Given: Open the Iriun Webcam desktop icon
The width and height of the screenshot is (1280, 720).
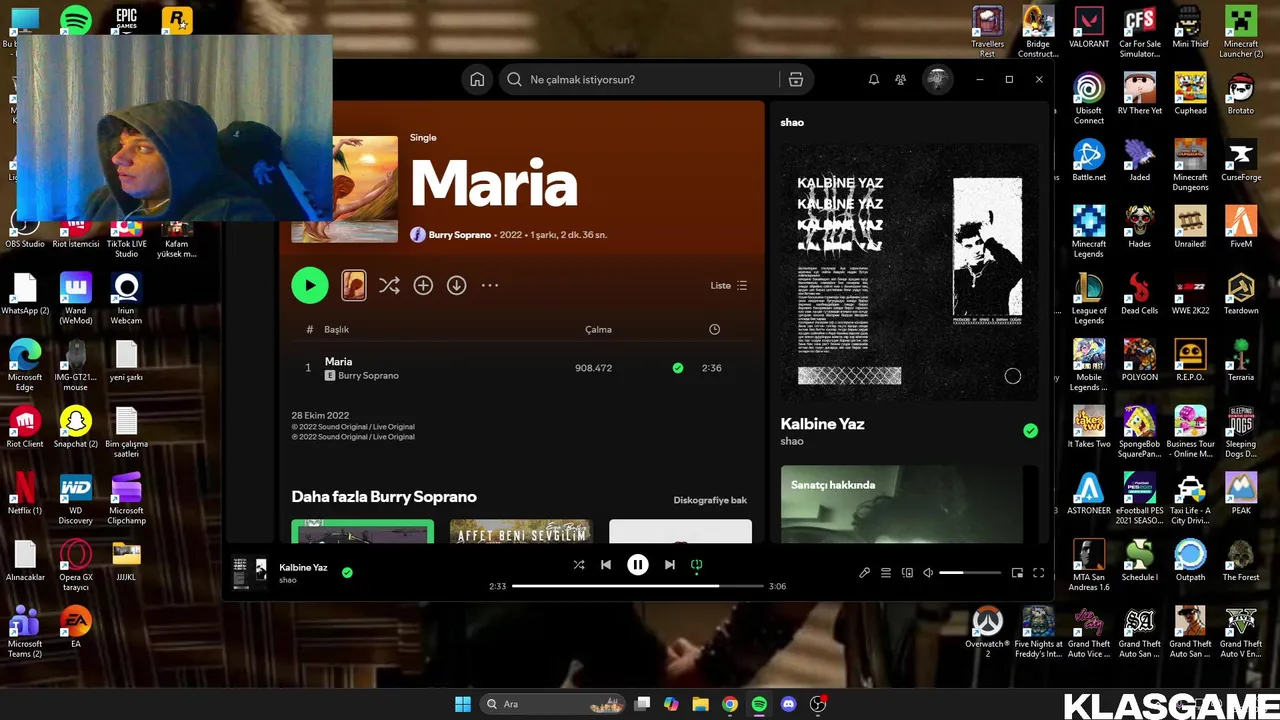Looking at the screenshot, I should (127, 299).
